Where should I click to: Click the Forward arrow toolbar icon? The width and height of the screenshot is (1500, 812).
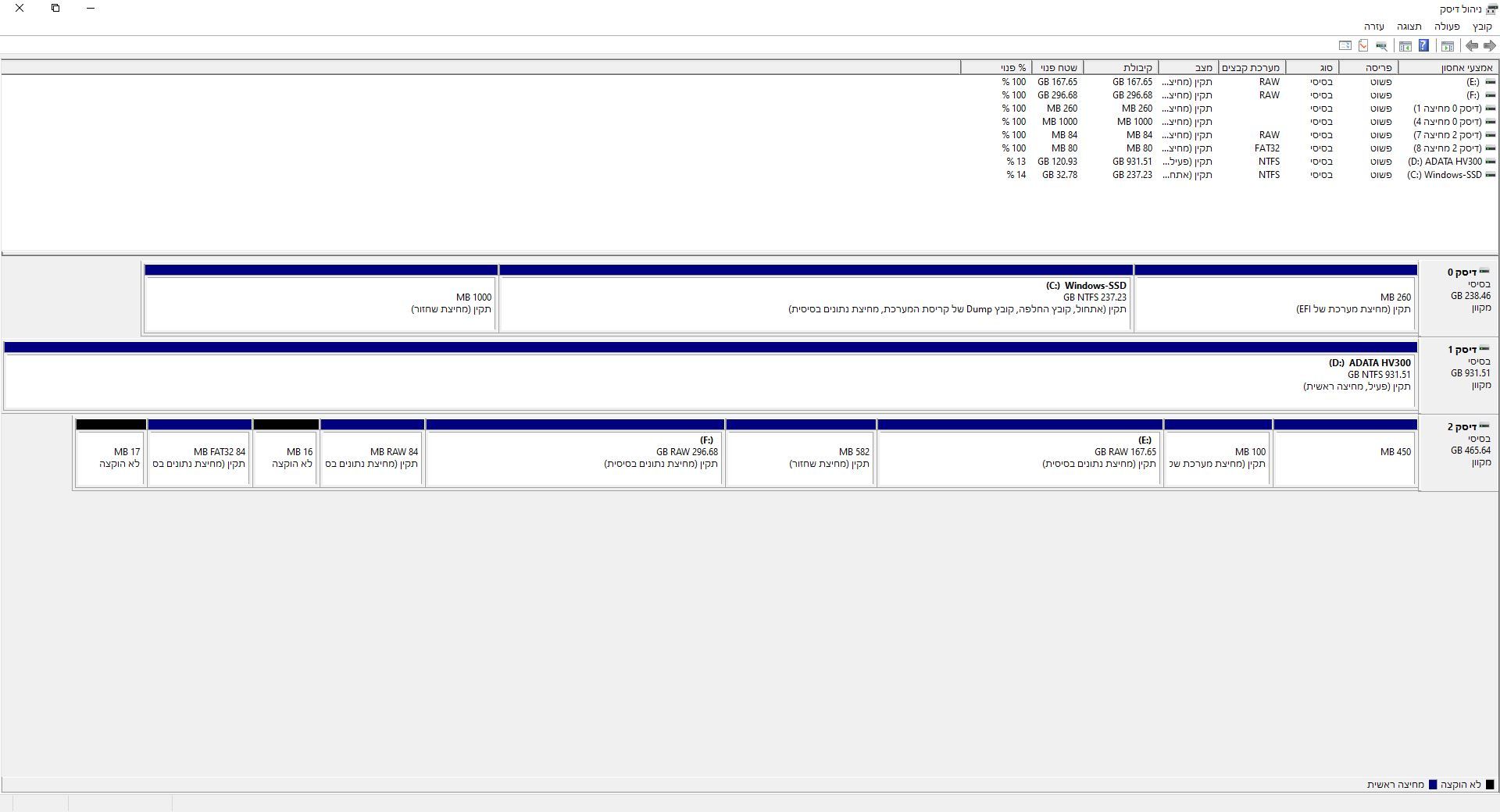coord(1489,45)
